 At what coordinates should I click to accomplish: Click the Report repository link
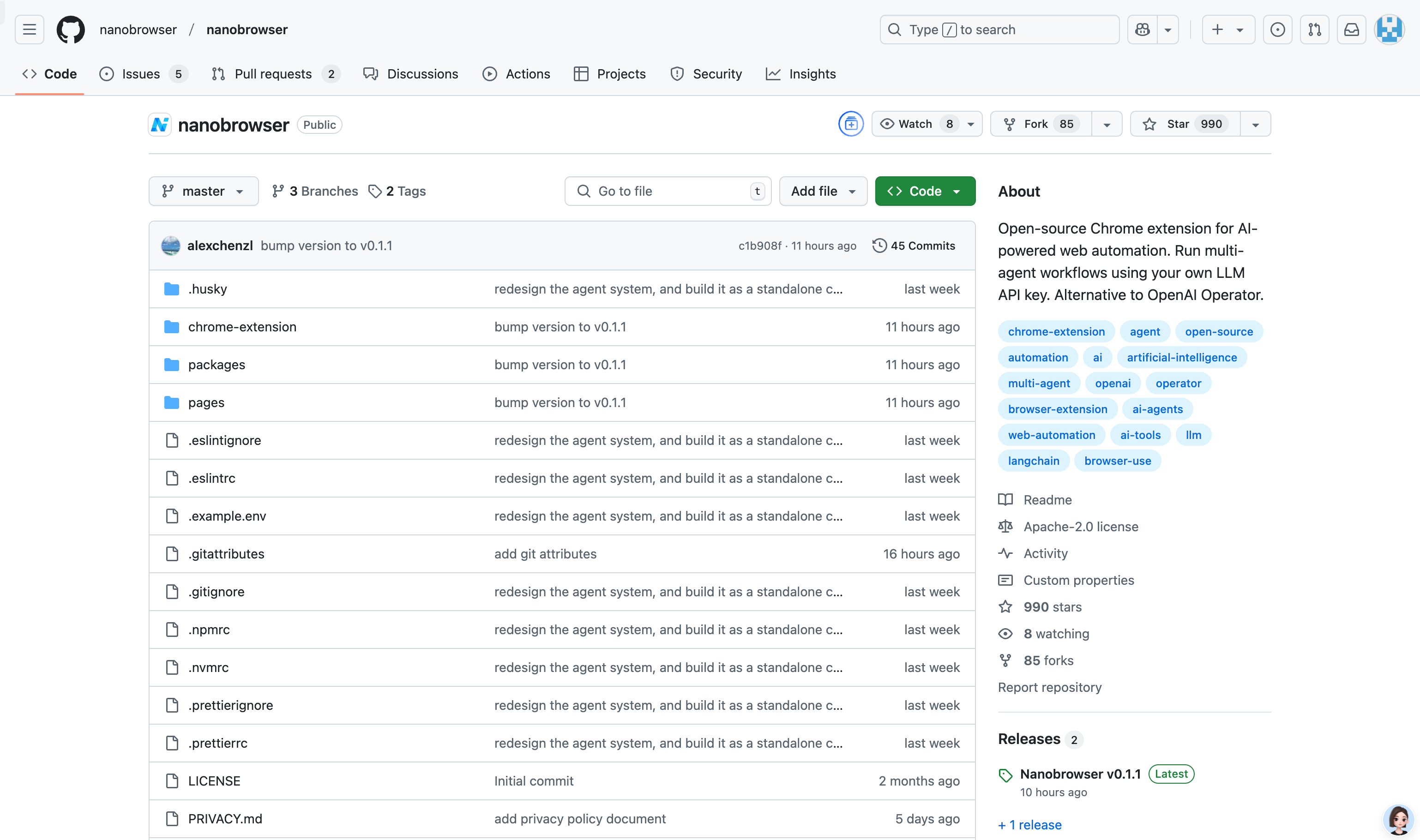pos(1050,687)
